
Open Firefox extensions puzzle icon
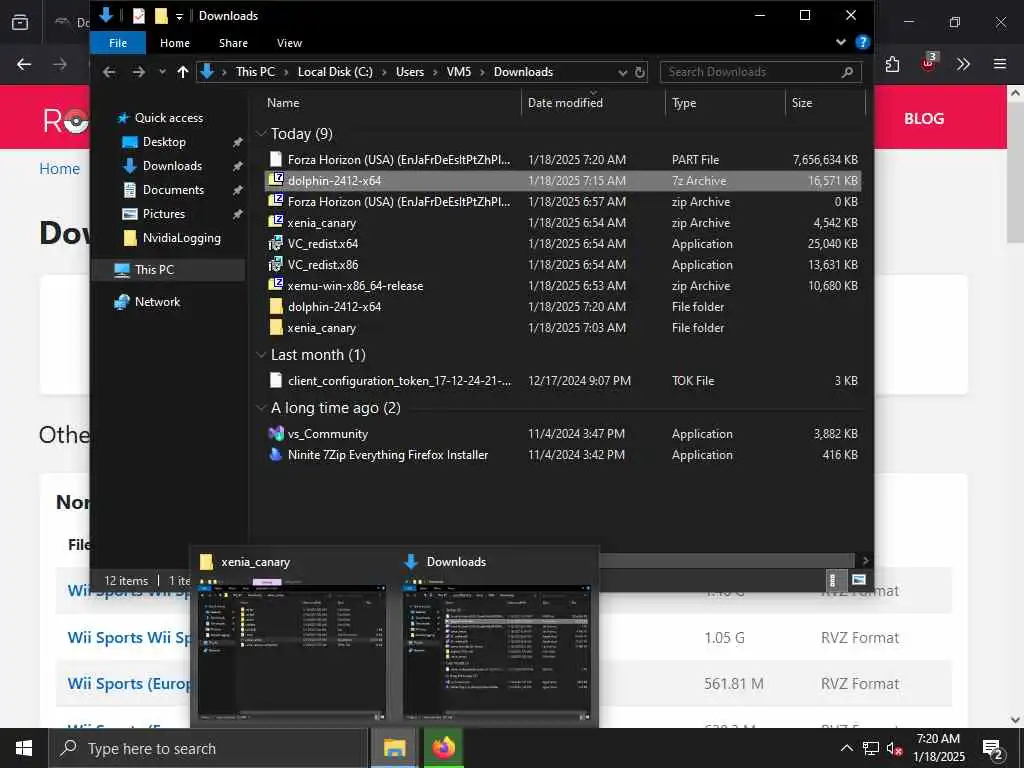tap(893, 64)
